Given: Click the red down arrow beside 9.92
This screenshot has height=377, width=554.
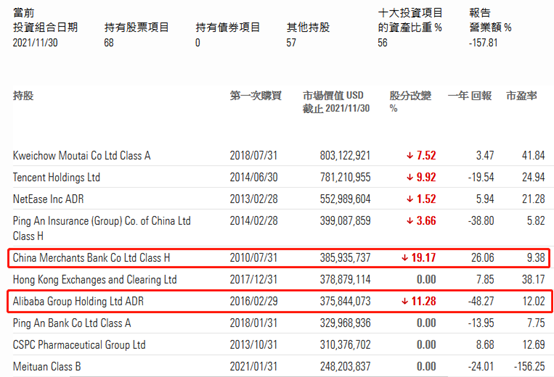Looking at the screenshot, I should click(410, 177).
